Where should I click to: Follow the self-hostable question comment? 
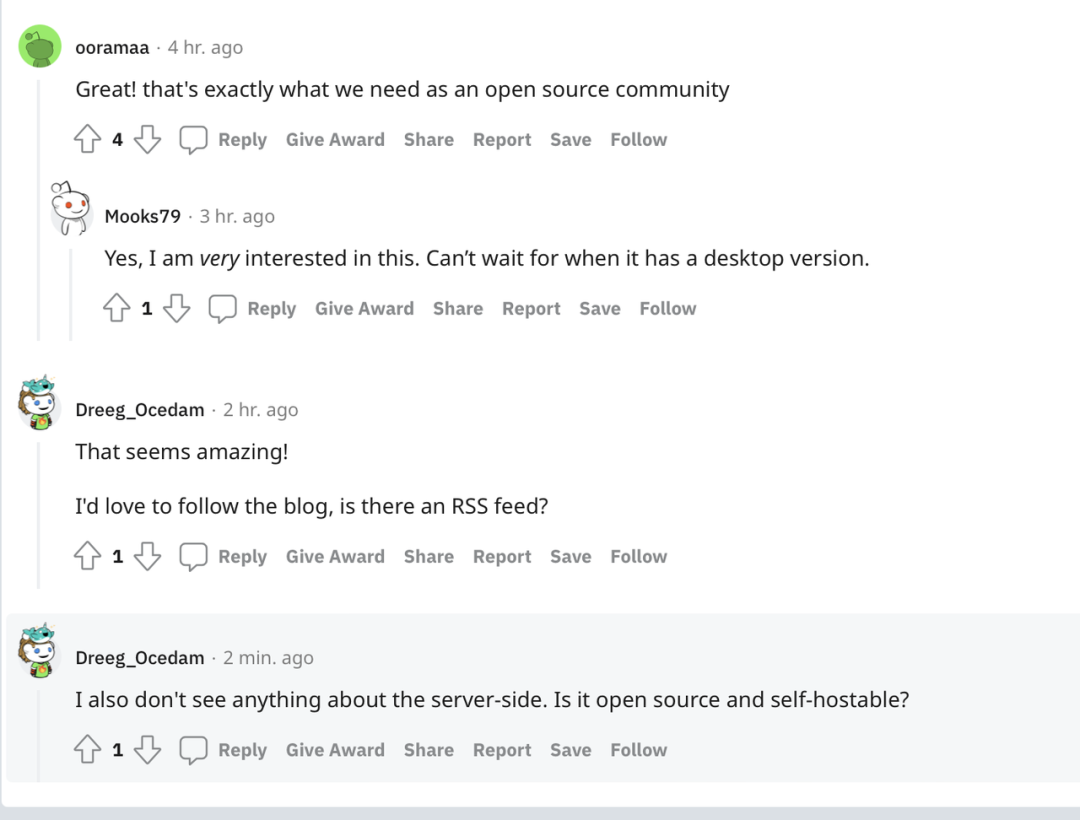click(x=638, y=750)
